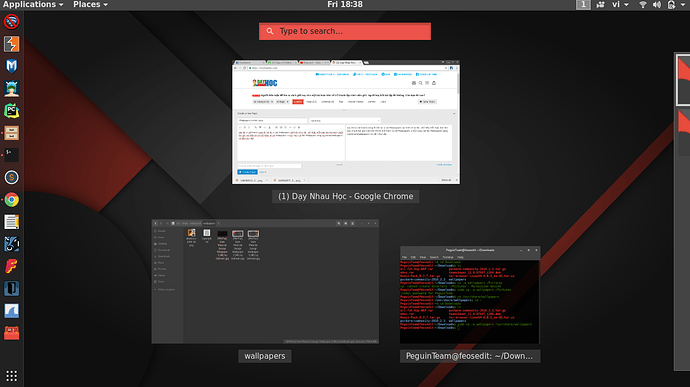Click the PeguinTeam@feosedit label
Screen dimensions: 690x387
[470, 356]
